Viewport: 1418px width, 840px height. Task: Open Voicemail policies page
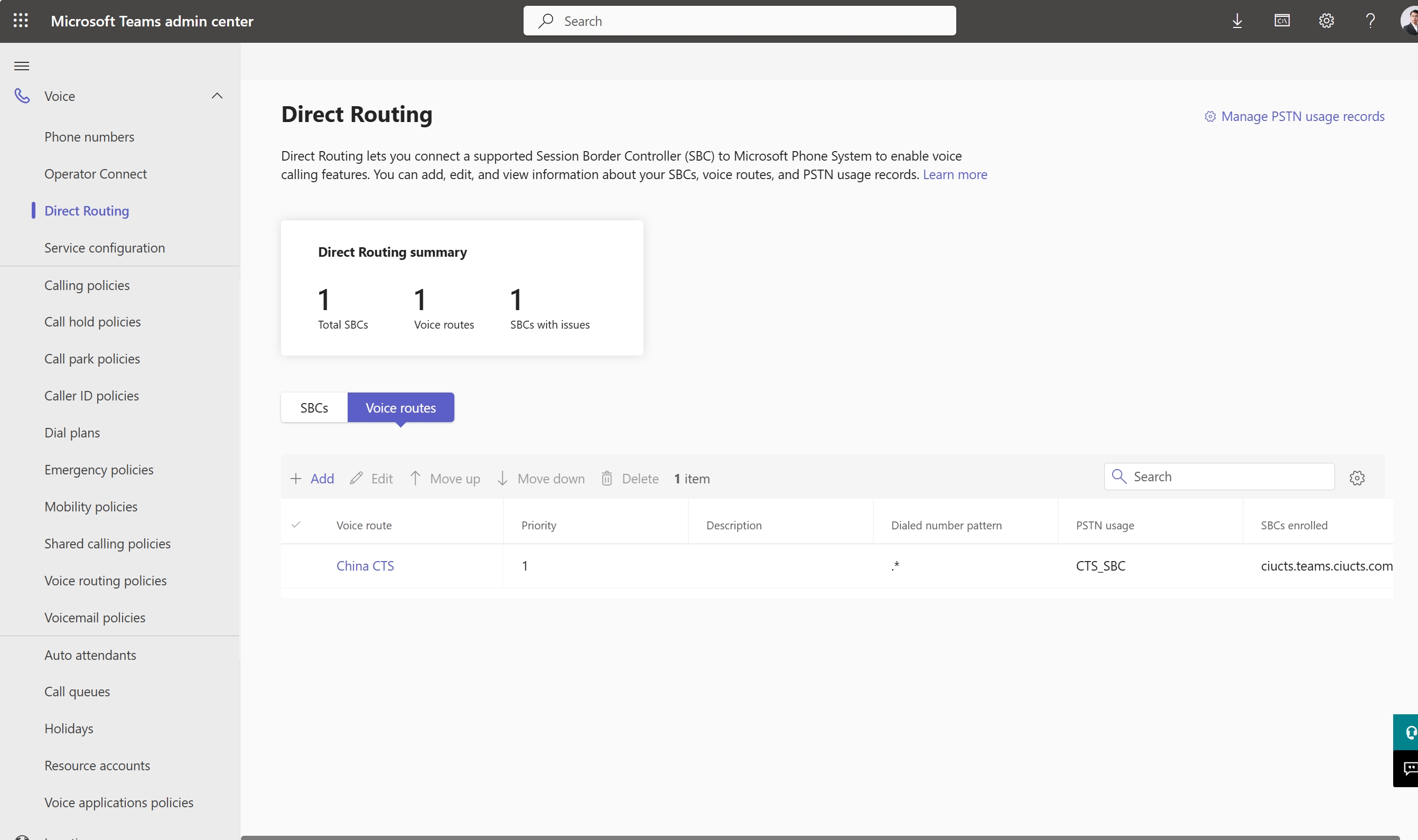tap(95, 618)
